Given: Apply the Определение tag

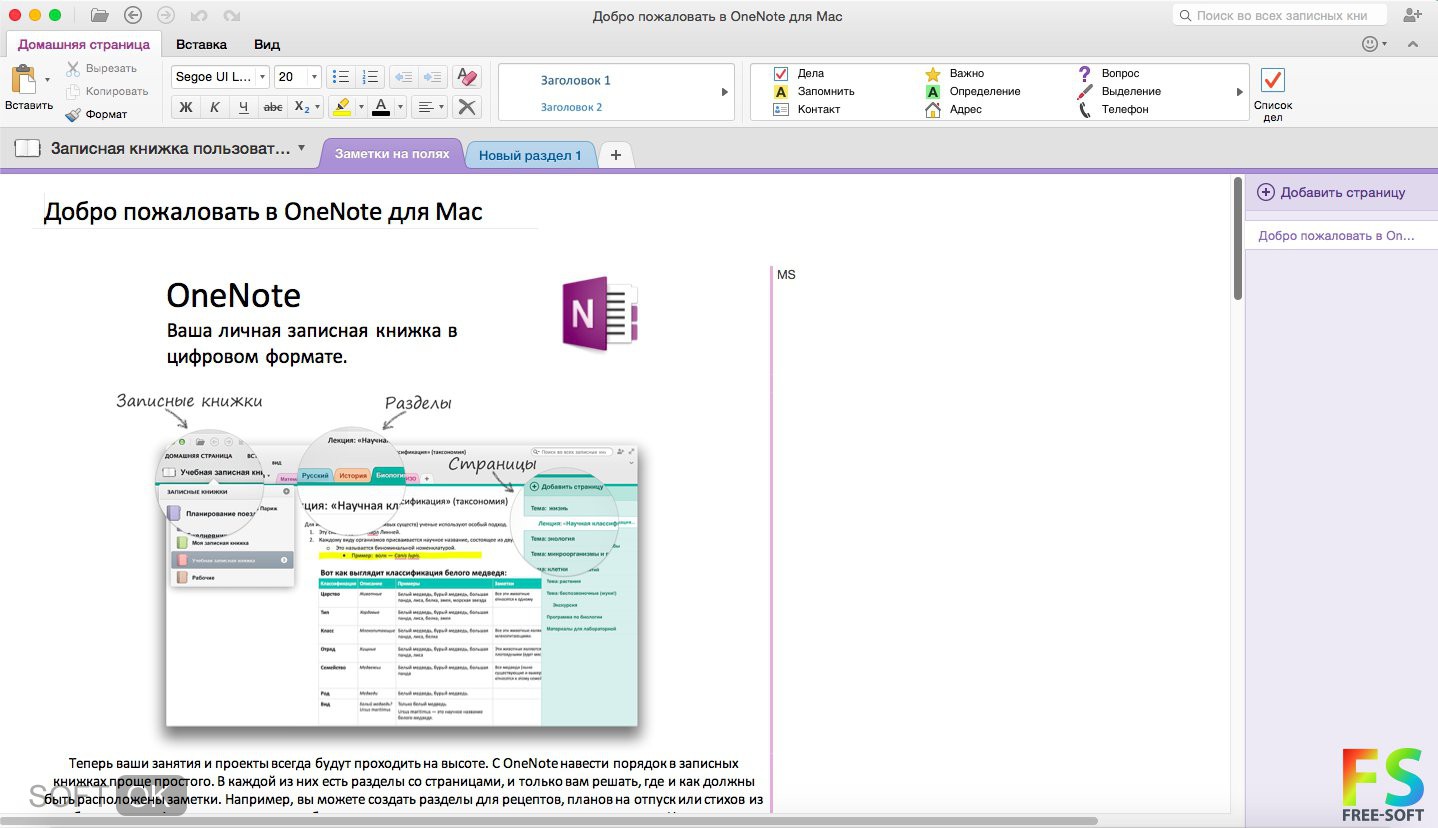Looking at the screenshot, I should pos(972,91).
